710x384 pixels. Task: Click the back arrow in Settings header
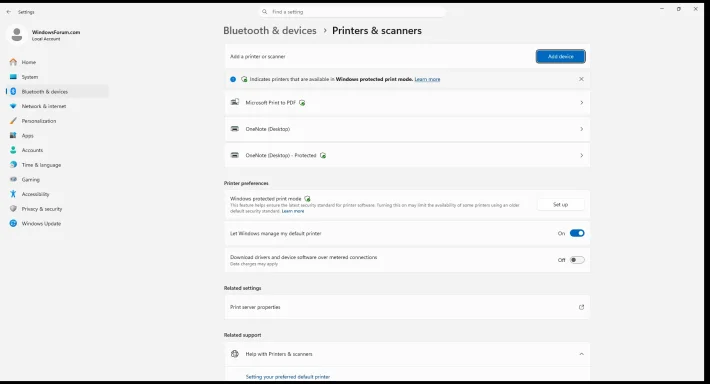9,12
